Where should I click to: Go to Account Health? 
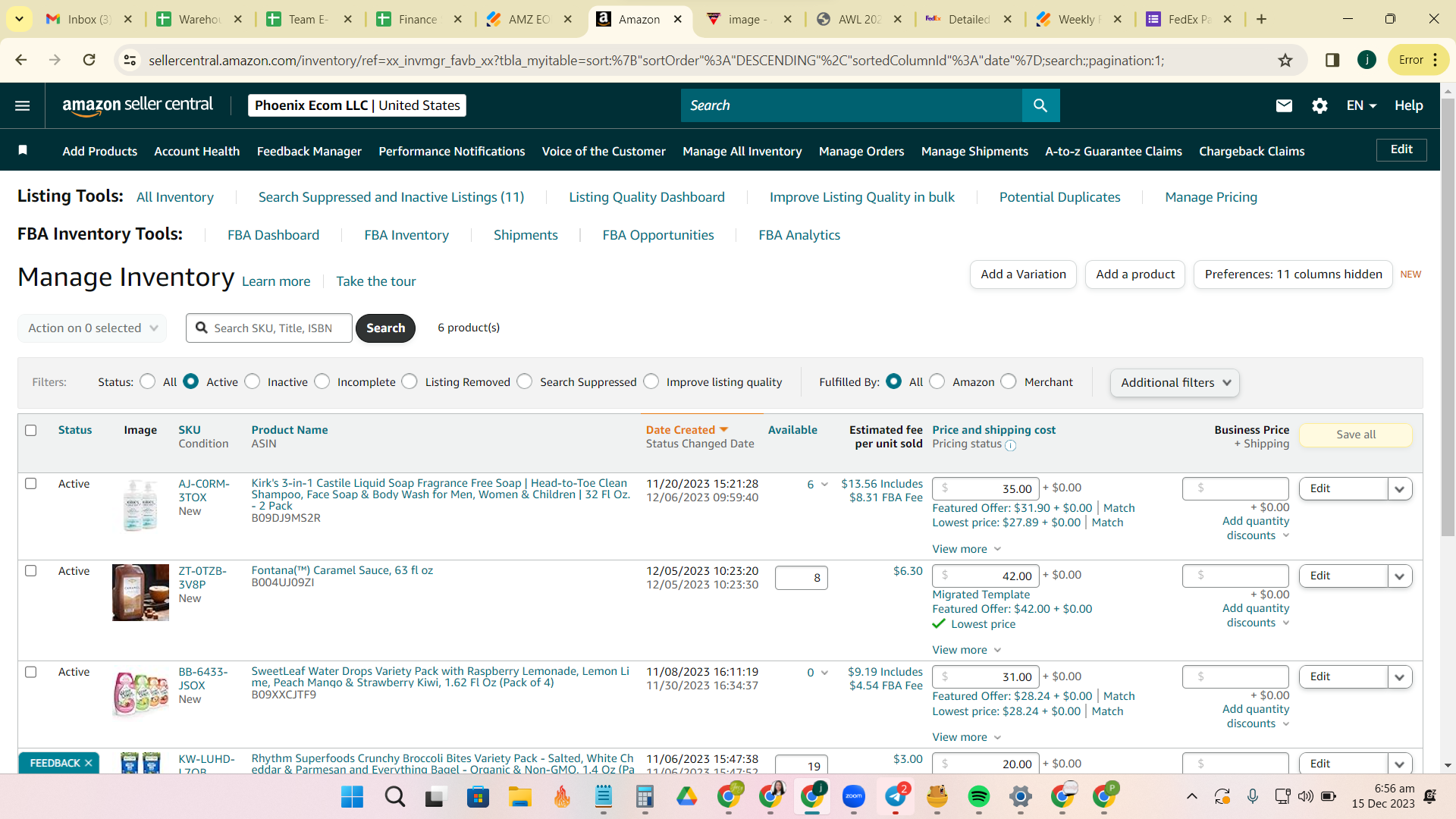(197, 151)
